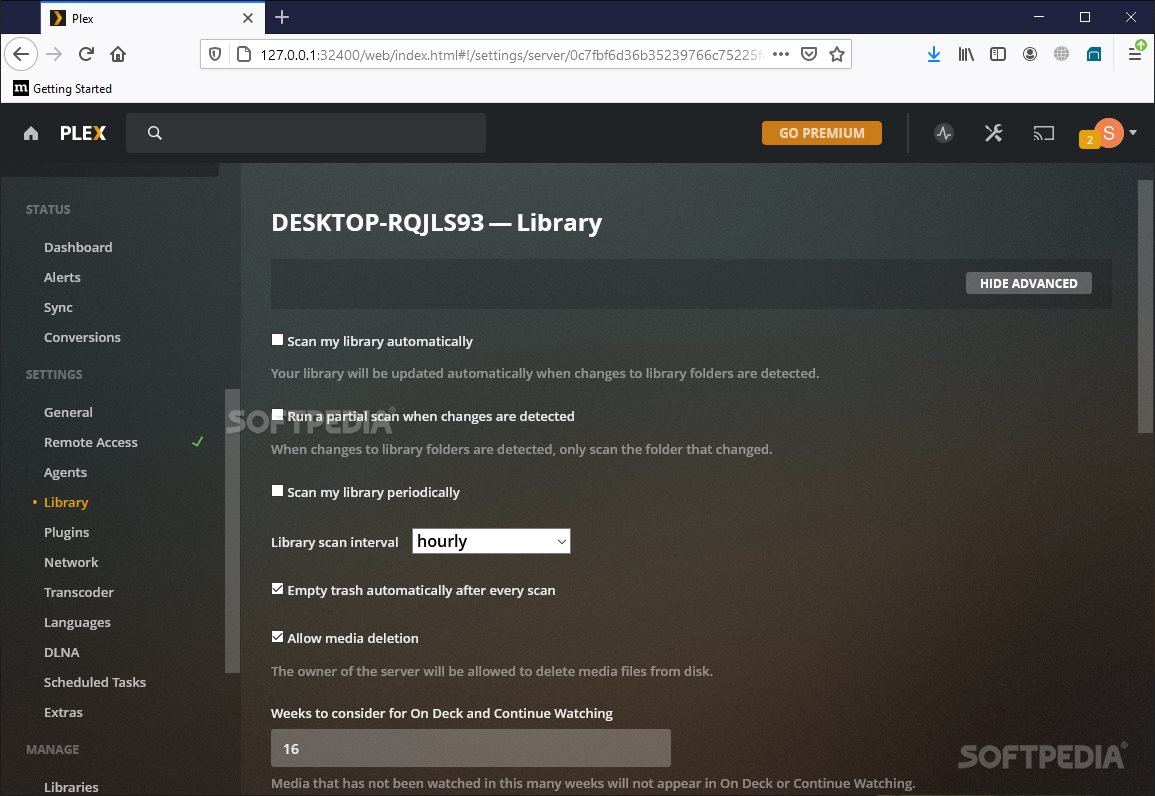Open Scheduled Tasks settings

[x=94, y=683]
